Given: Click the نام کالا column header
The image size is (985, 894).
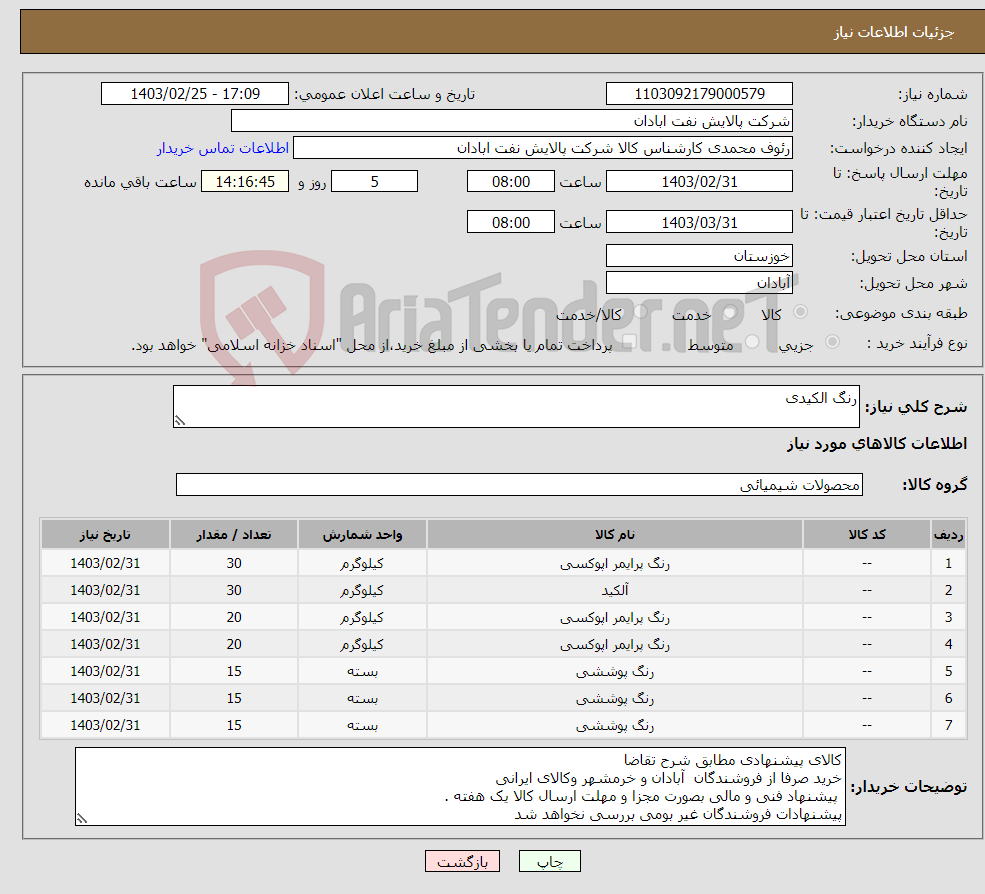Looking at the screenshot, I should [x=615, y=535].
